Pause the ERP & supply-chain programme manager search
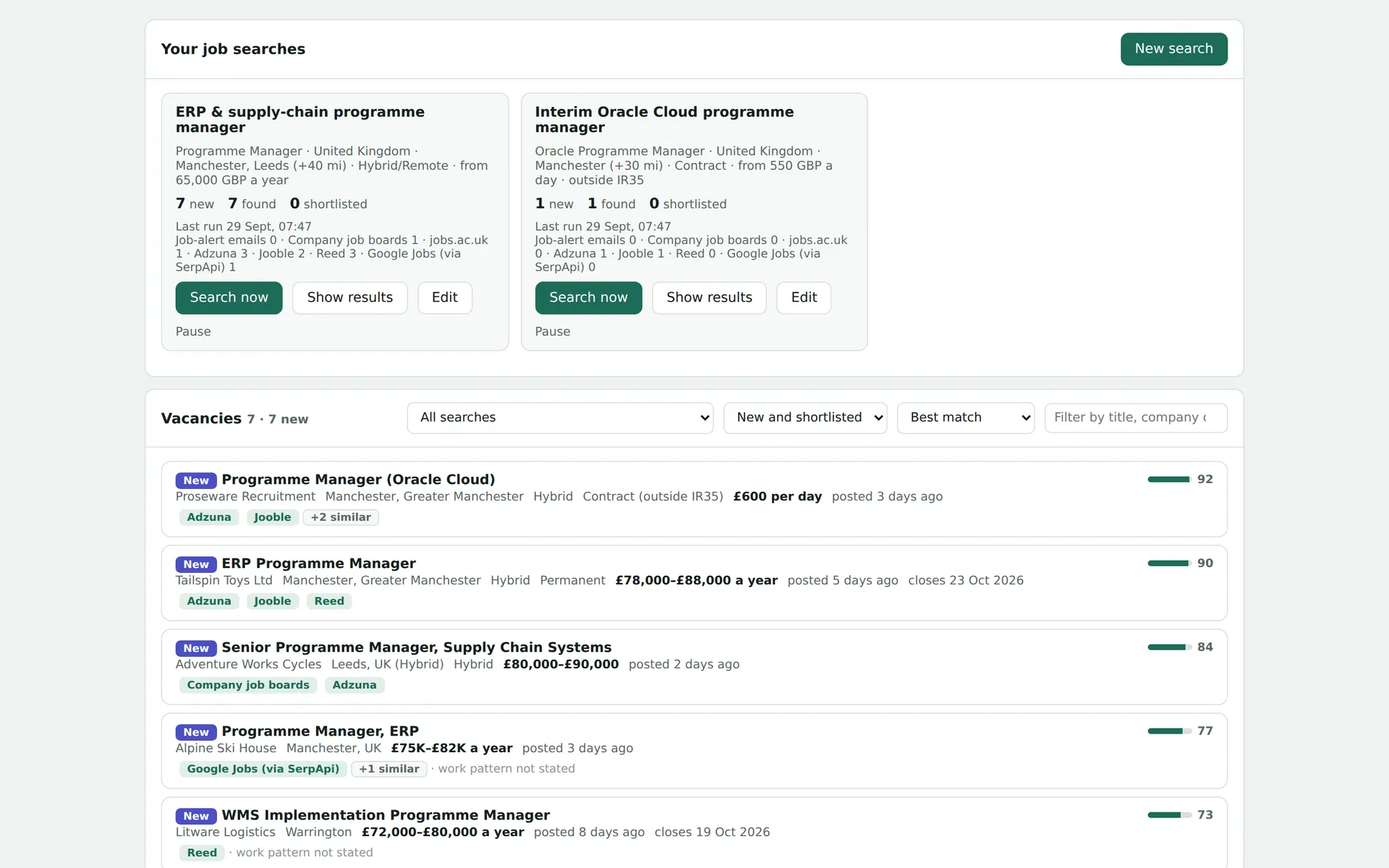1389x868 pixels. pos(193,331)
